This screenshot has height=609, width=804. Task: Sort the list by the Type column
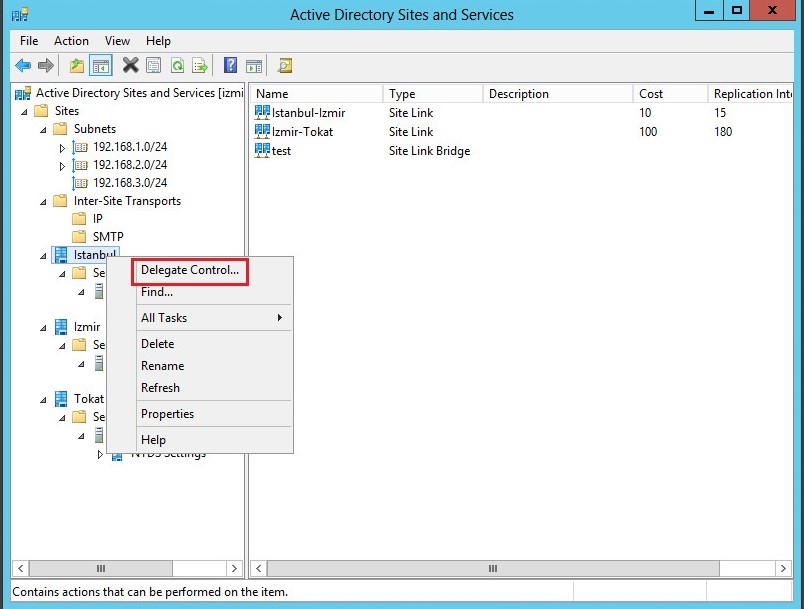click(x=433, y=94)
